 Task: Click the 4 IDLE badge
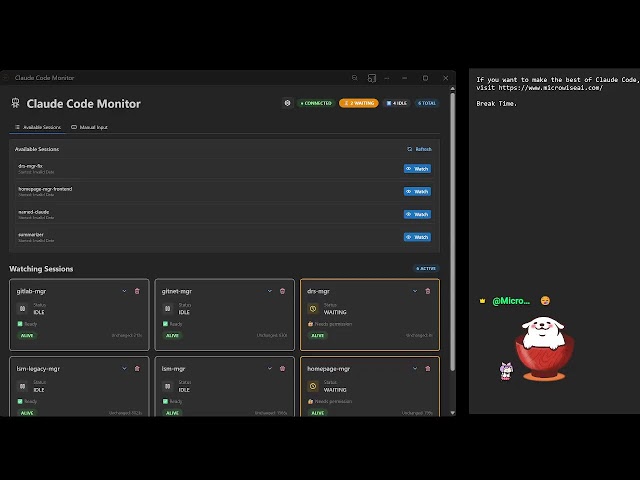pyautogui.click(x=397, y=103)
